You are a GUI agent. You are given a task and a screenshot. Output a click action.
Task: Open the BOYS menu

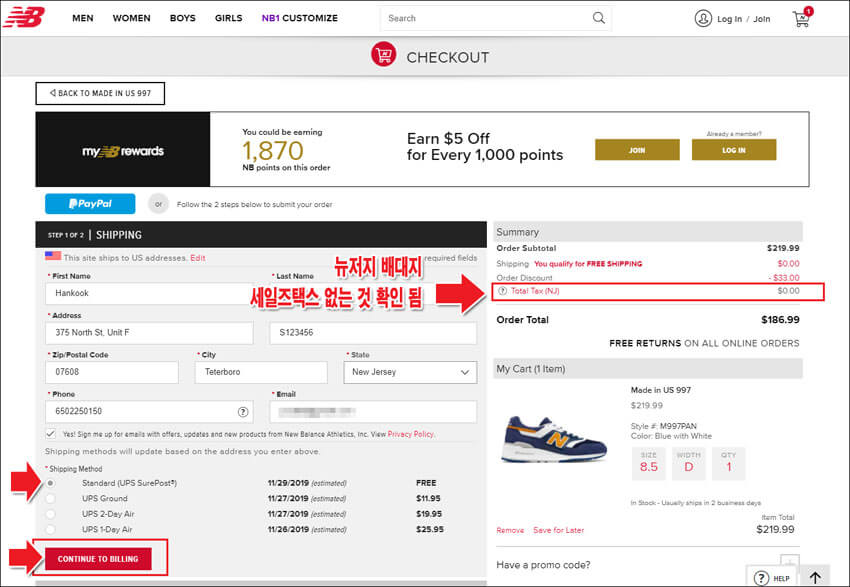tap(183, 18)
